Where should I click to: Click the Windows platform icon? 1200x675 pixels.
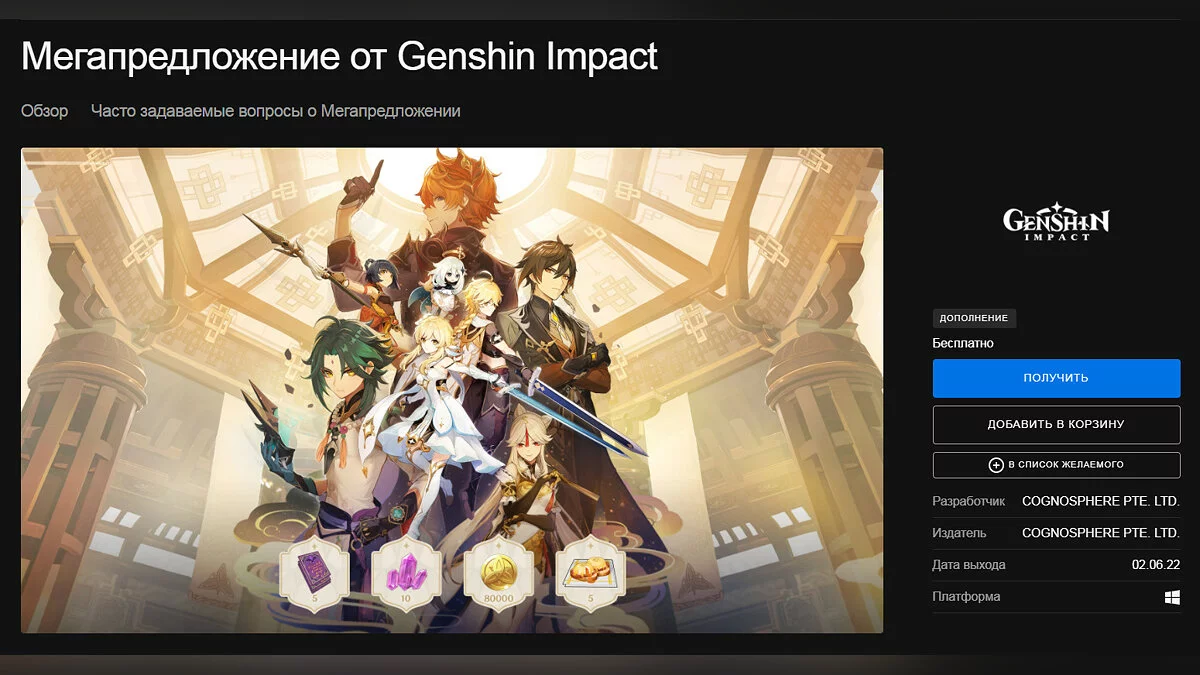(1172, 597)
